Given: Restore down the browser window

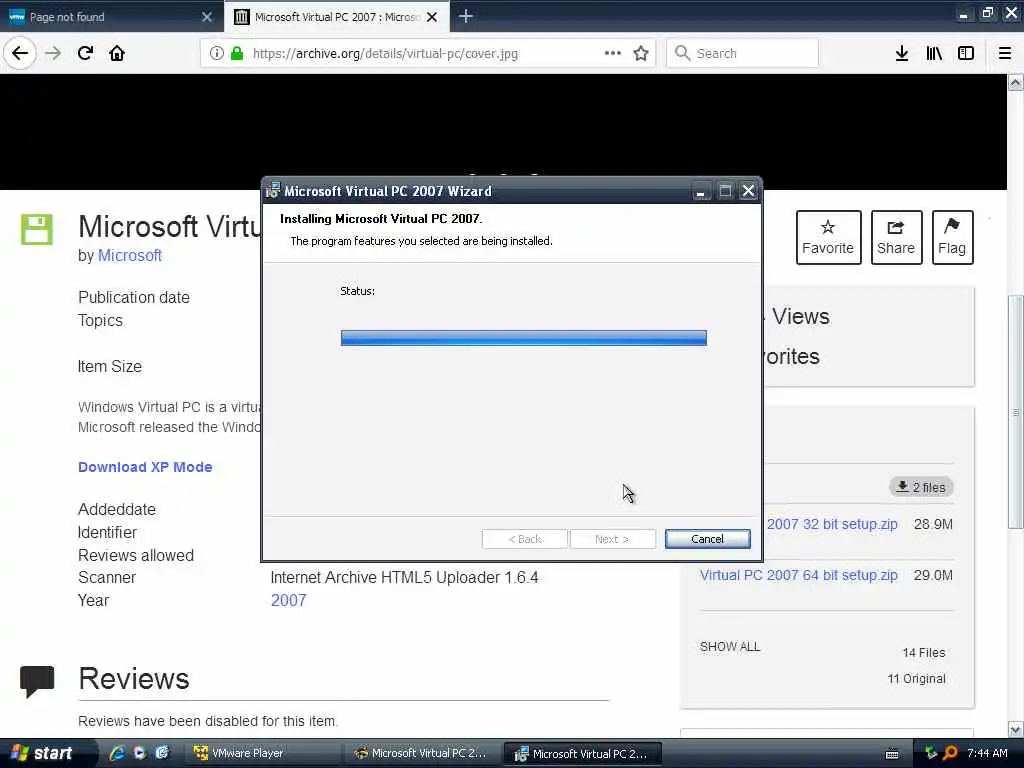Looking at the screenshot, I should point(987,13).
